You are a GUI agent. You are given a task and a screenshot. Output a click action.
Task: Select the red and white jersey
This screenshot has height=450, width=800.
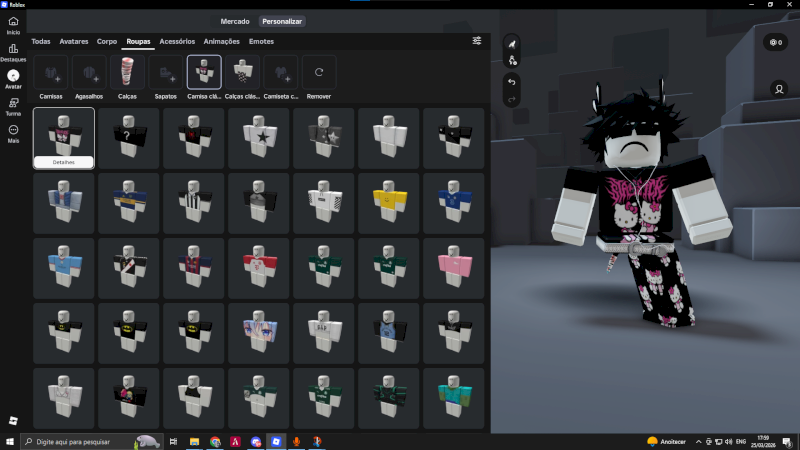(259, 268)
